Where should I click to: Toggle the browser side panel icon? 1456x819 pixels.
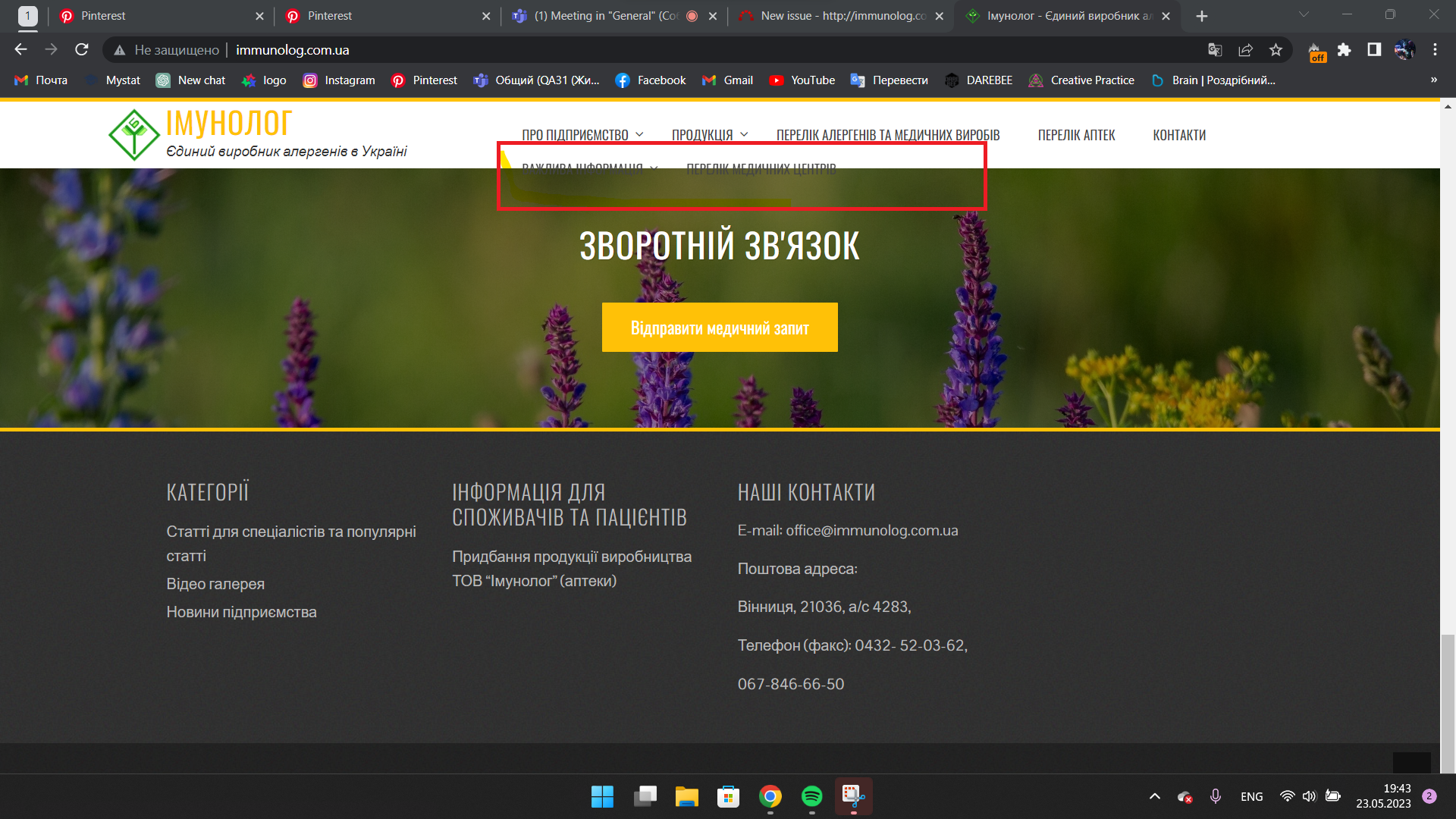[x=1373, y=50]
